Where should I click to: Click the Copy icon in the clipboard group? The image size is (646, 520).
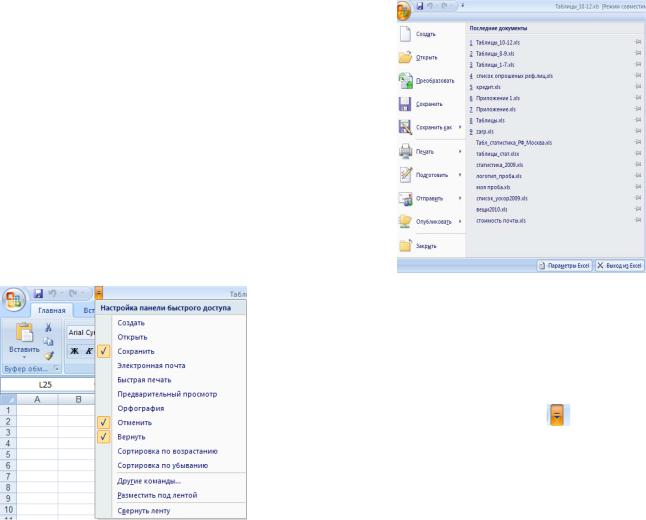(x=48, y=342)
